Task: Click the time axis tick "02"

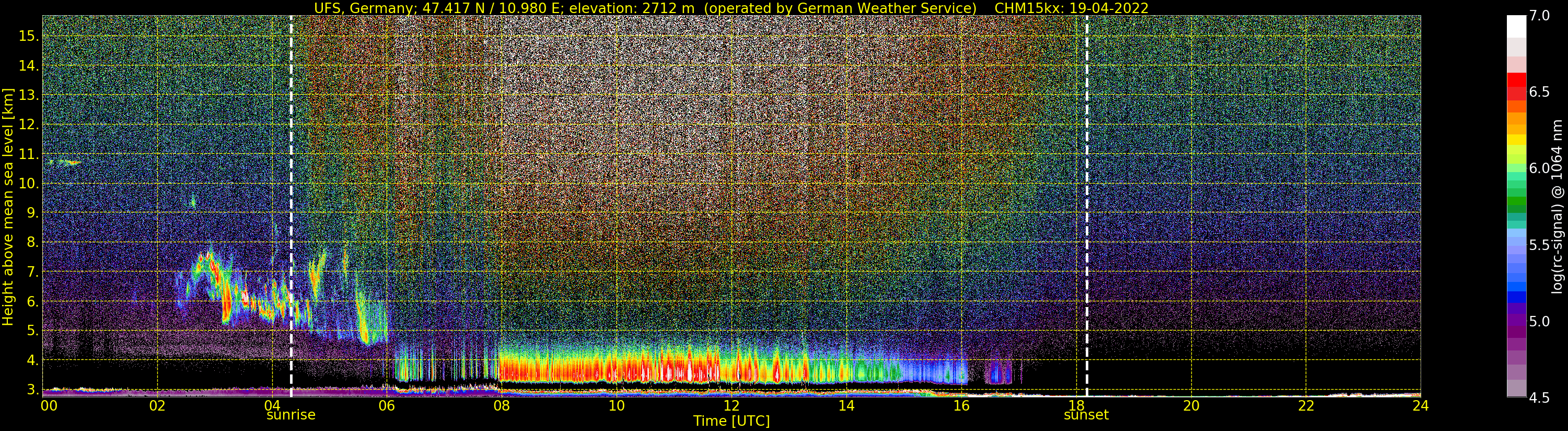Action: click(158, 405)
